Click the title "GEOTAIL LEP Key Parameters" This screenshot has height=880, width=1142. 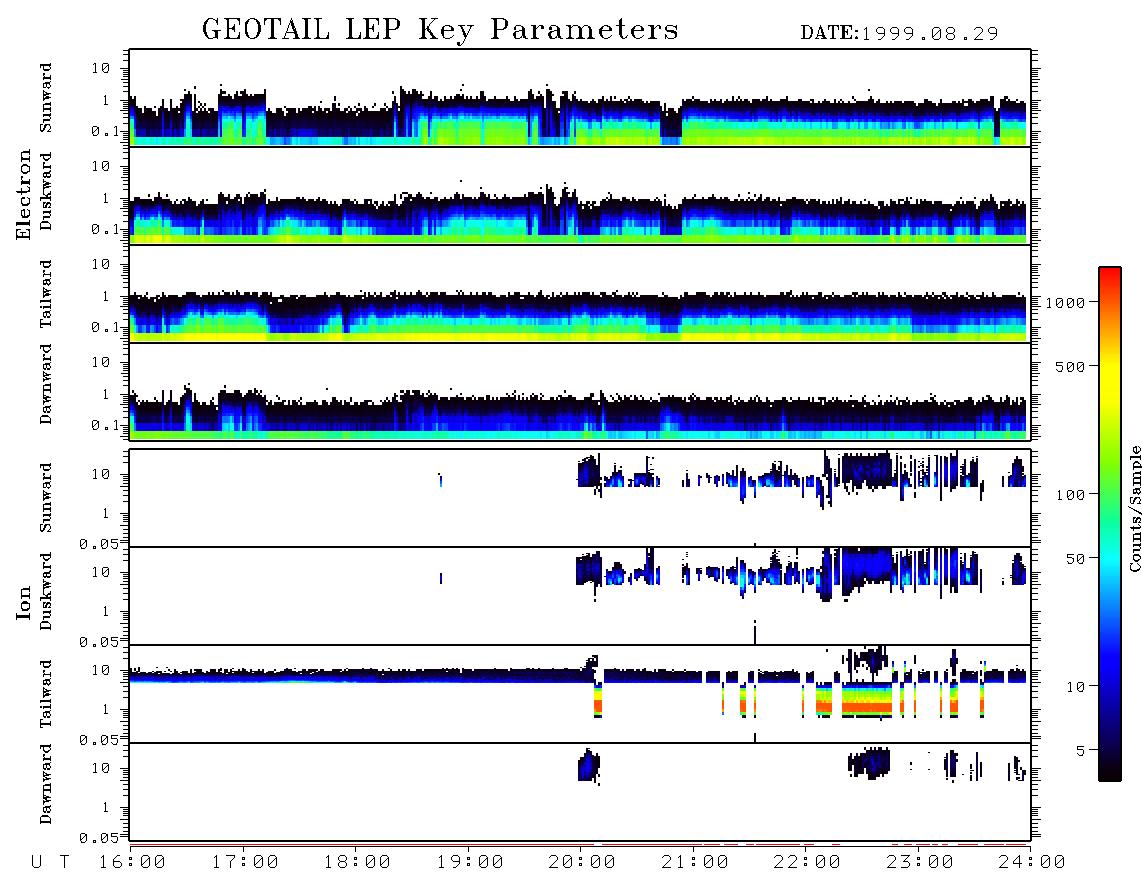440,30
